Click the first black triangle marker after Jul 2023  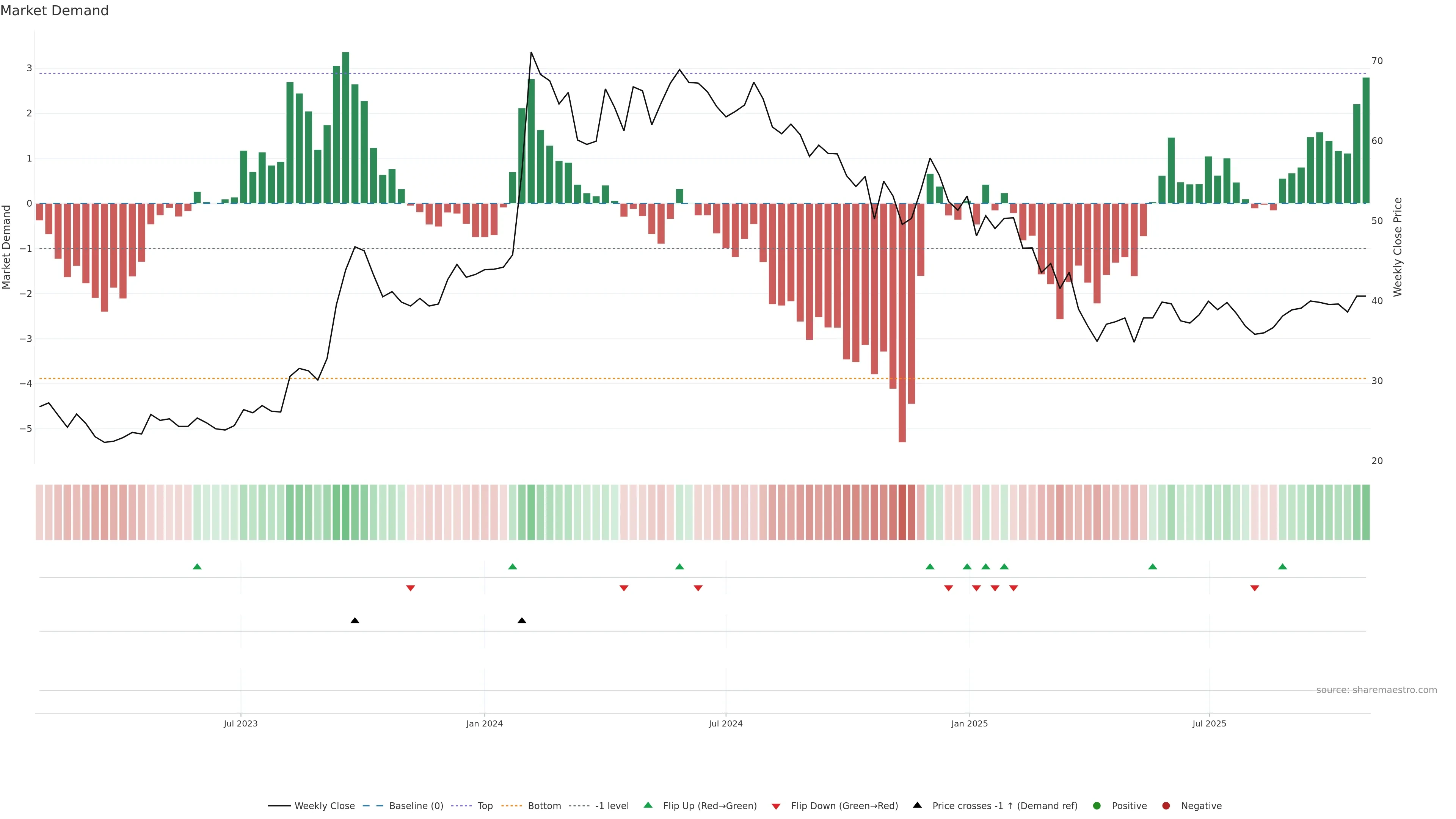[x=355, y=621]
